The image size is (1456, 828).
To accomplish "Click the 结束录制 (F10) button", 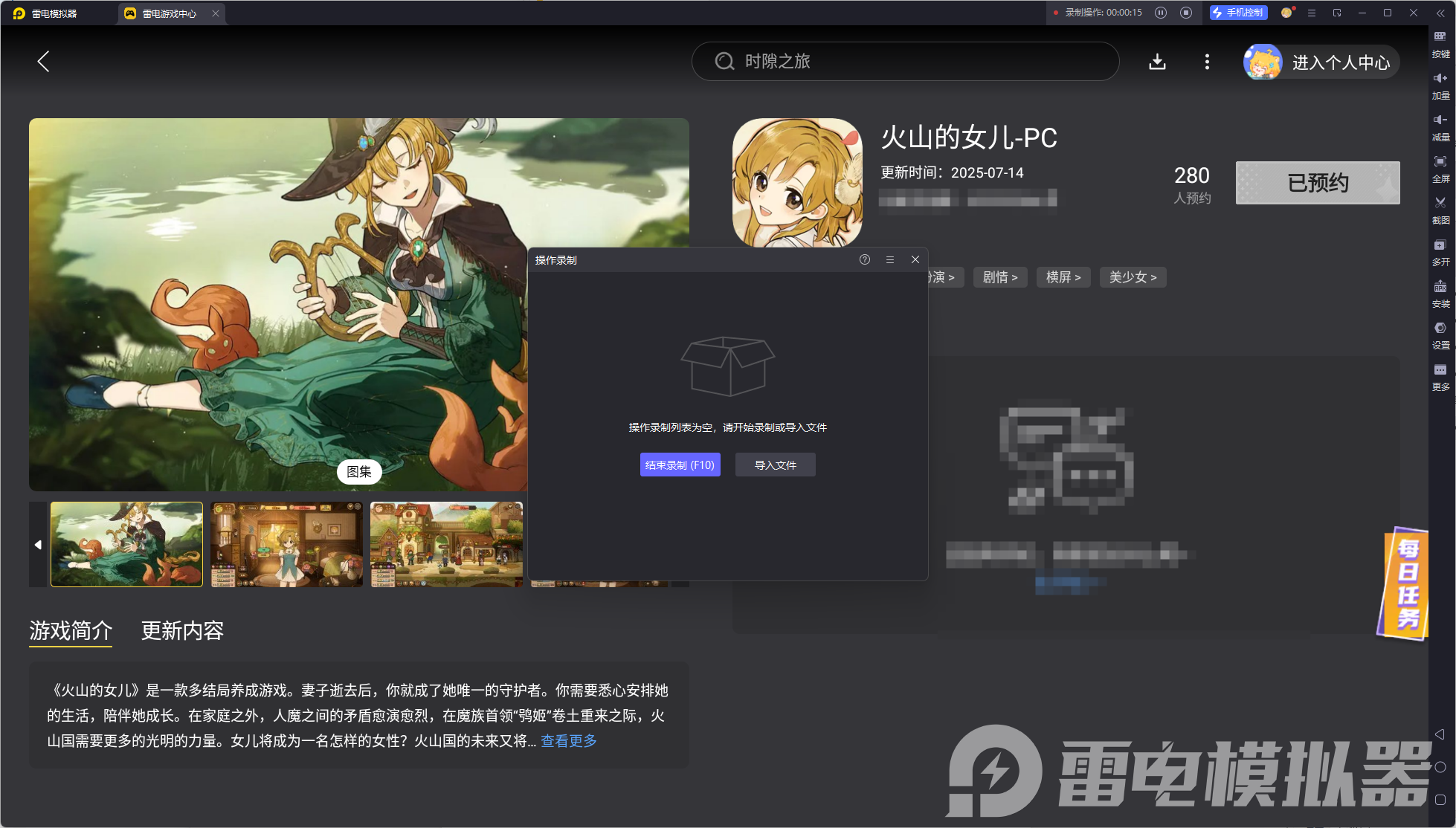I will click(679, 464).
